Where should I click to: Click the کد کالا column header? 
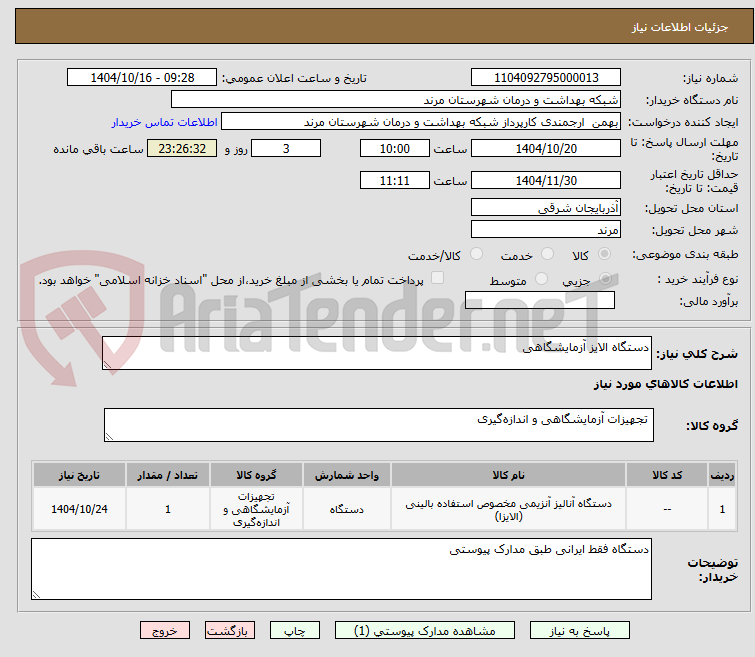click(667, 475)
